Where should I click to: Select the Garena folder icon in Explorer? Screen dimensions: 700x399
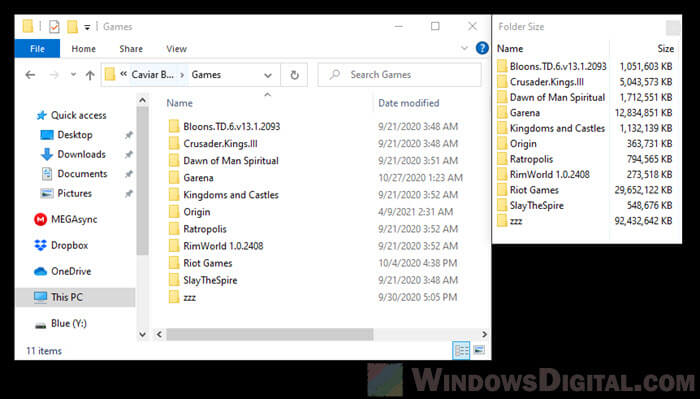tap(174, 178)
